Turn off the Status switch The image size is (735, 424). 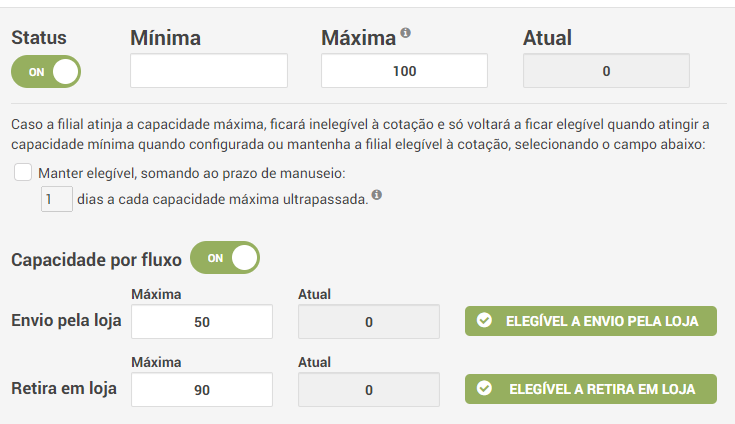click(46, 72)
